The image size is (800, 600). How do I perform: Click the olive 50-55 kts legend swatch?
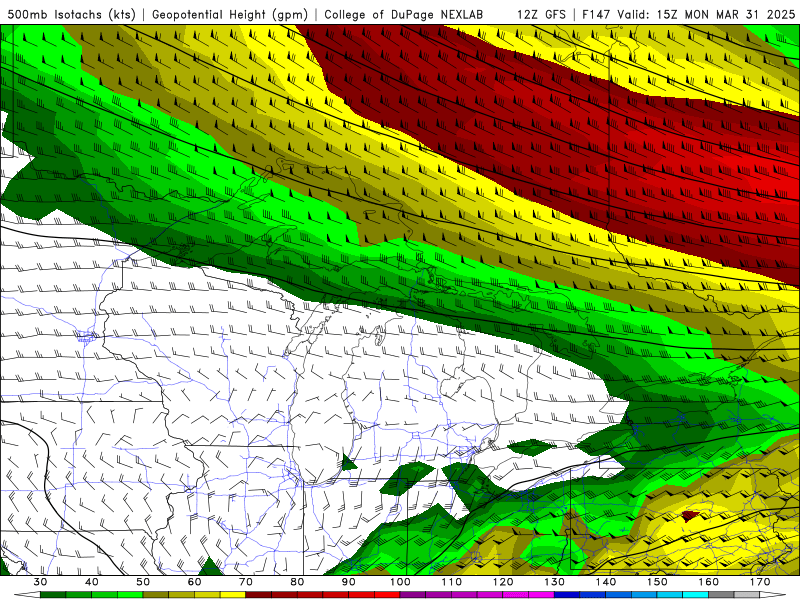pos(156,595)
